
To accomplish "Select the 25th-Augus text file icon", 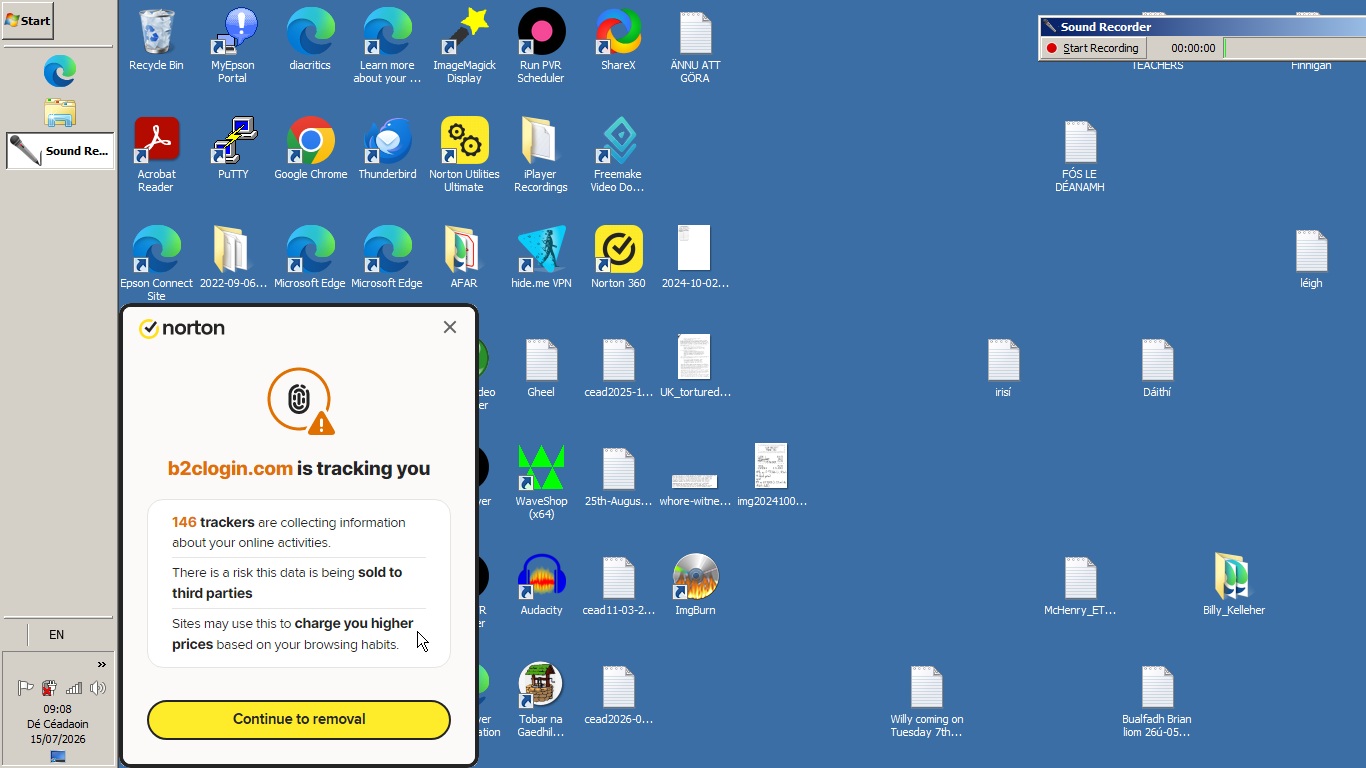I will tap(618, 476).
